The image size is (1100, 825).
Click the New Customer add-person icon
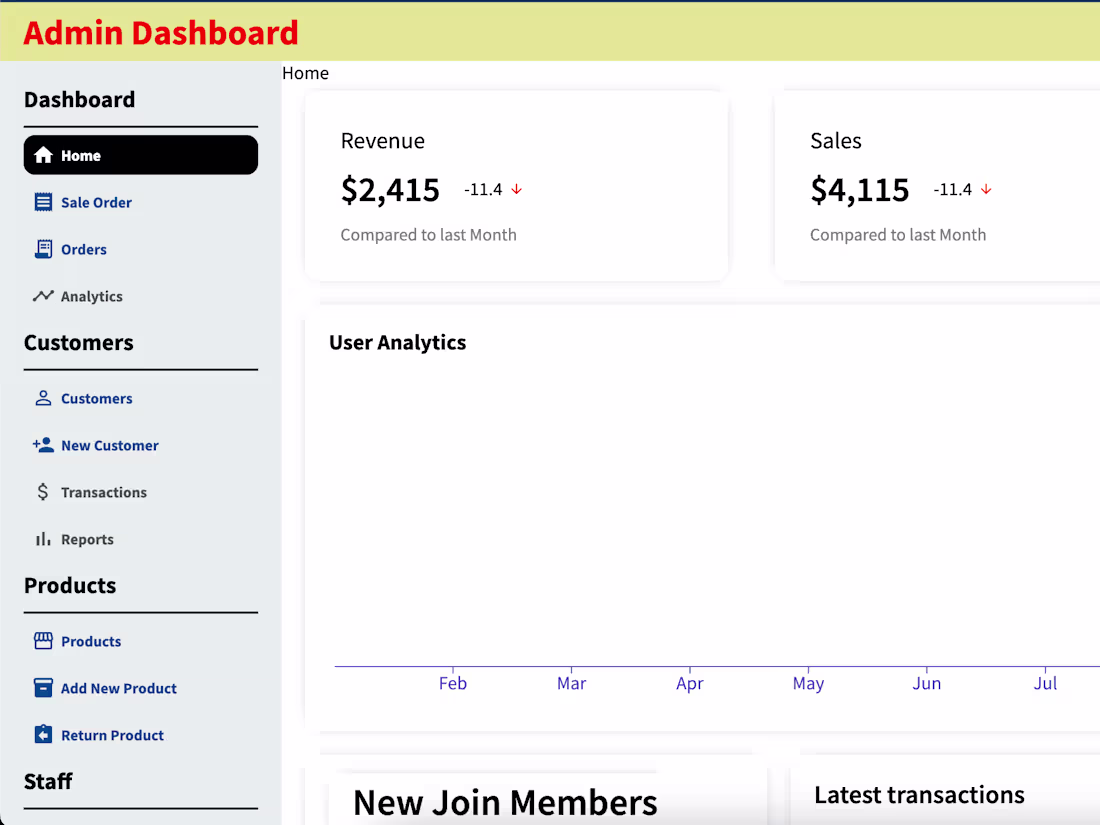pos(43,445)
